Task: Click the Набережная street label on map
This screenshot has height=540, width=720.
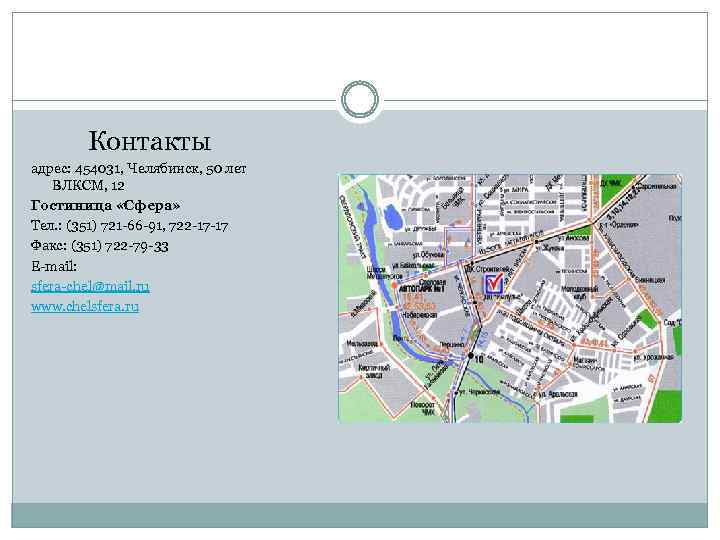Action: click(x=420, y=315)
